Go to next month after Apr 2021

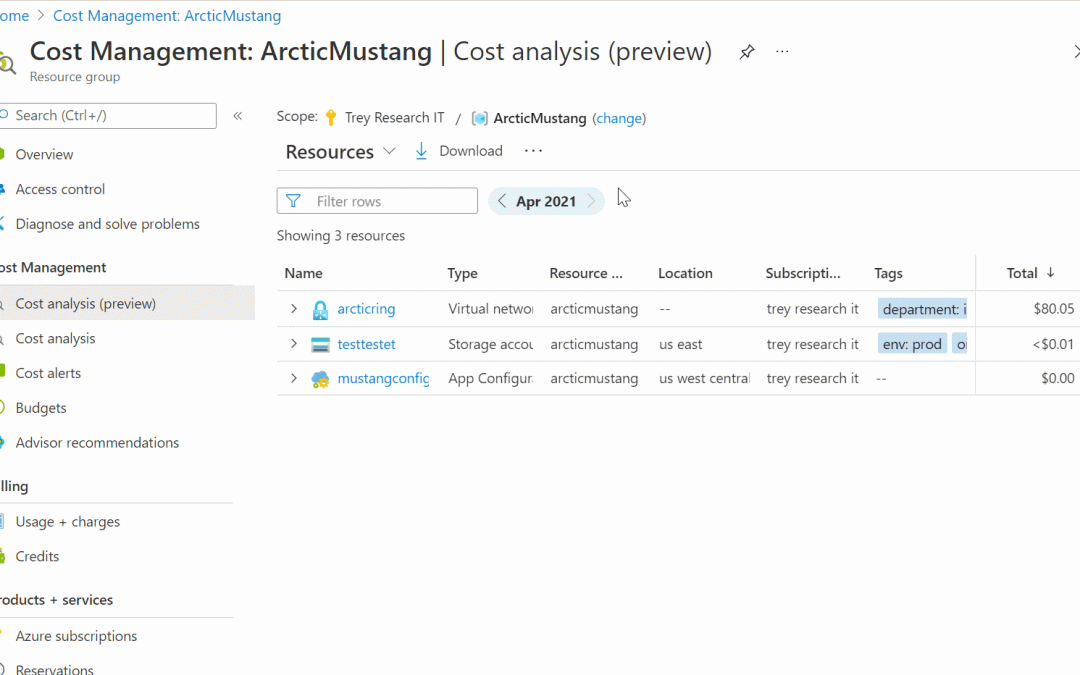(x=591, y=201)
